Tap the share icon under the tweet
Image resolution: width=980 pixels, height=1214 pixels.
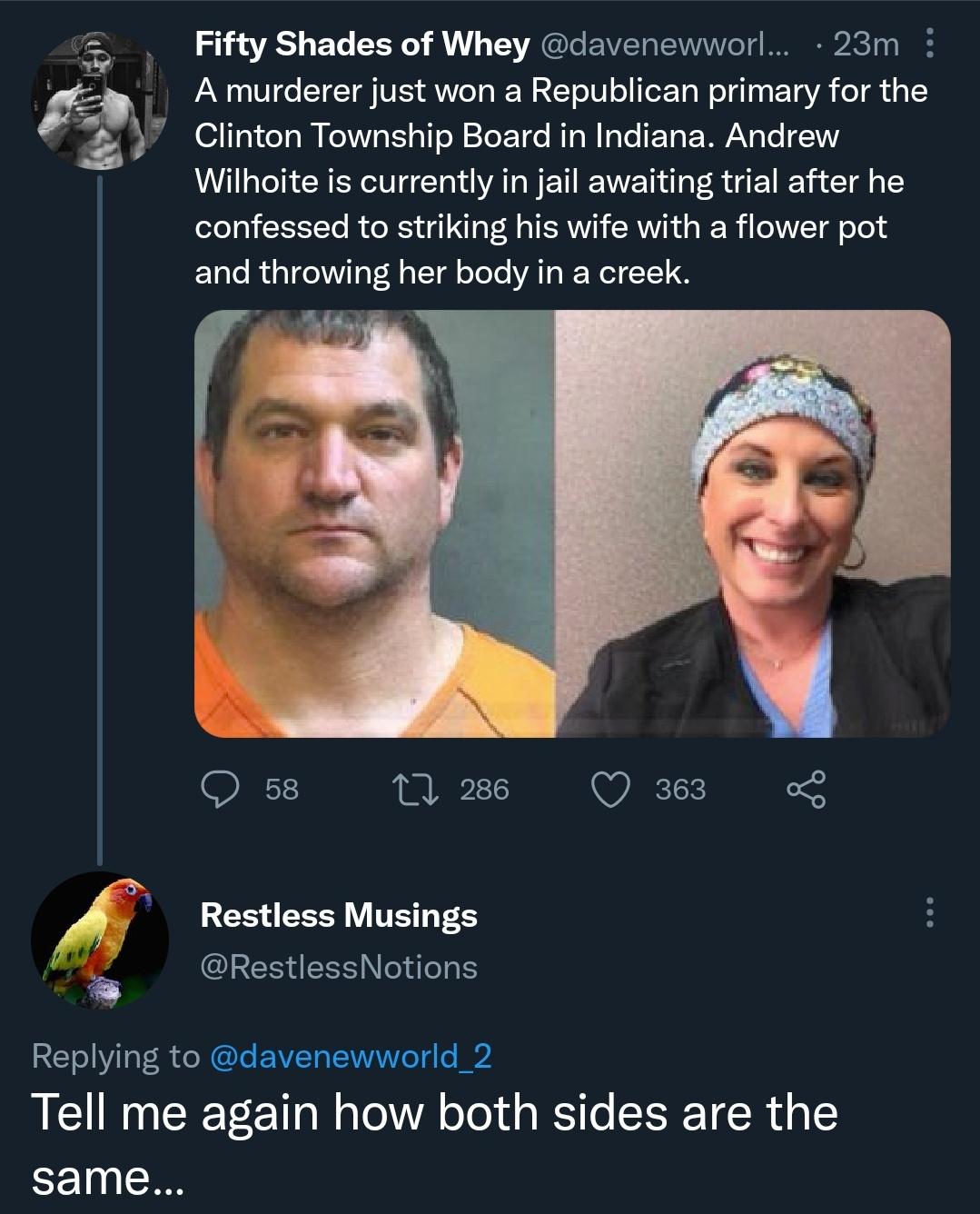point(805,789)
